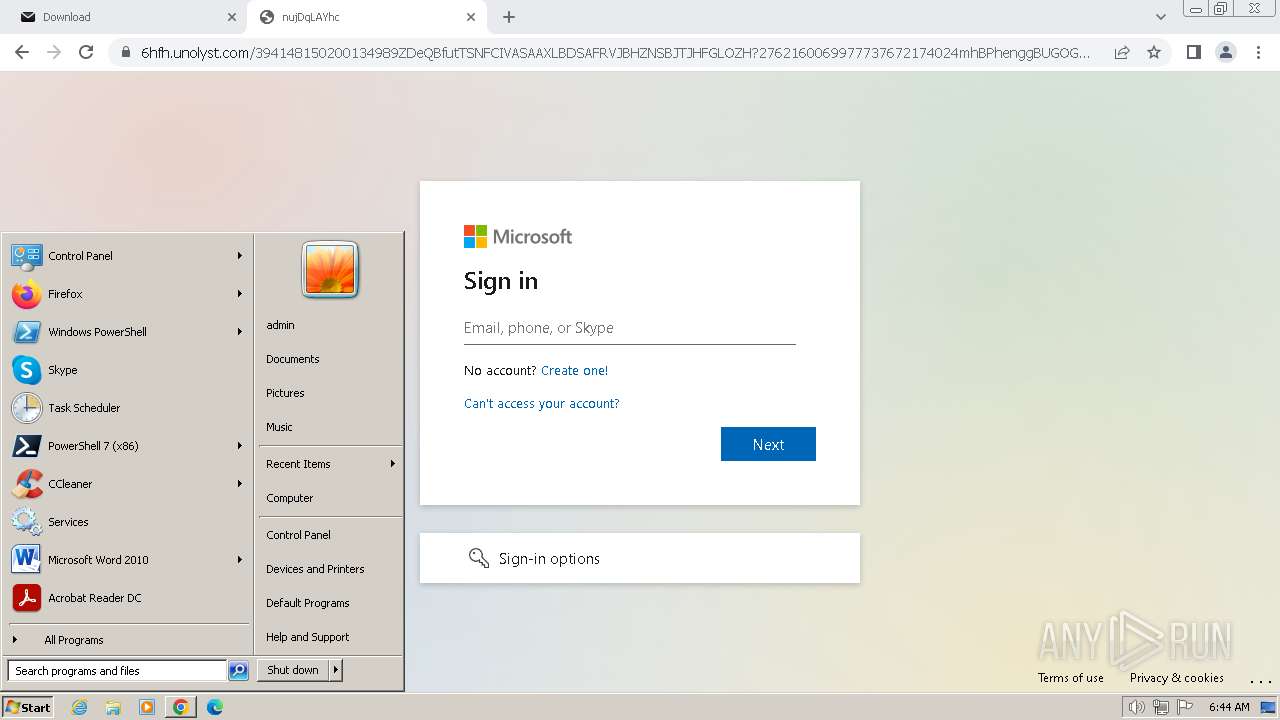Focus the Email, phone, or Skype field
This screenshot has height=720, width=1280.
coord(630,328)
